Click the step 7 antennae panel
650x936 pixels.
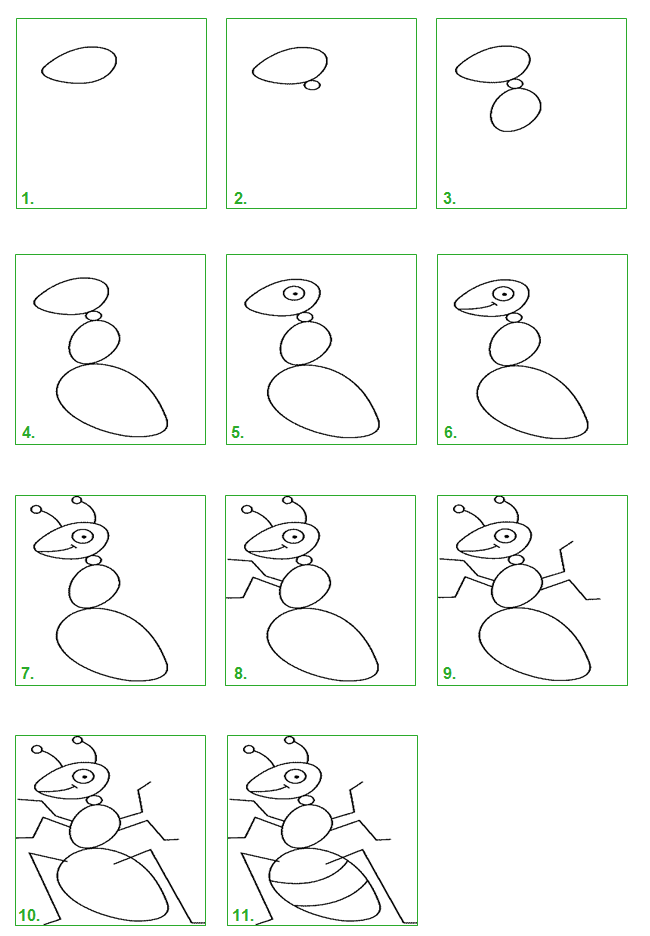(110, 590)
